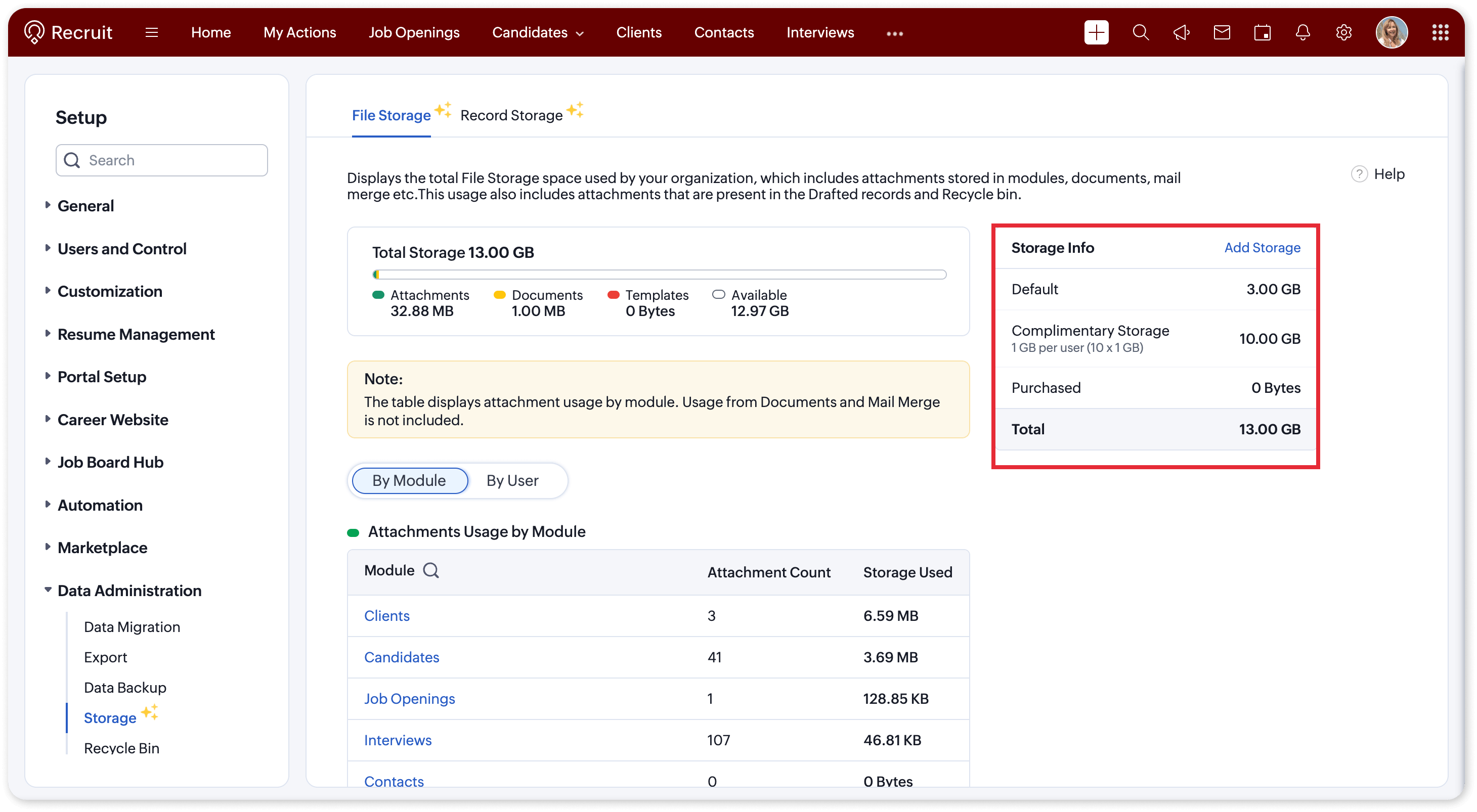Viewport: 1477px width, 812px height.
Task: Click the plus quick-create icon
Action: pos(1096,33)
